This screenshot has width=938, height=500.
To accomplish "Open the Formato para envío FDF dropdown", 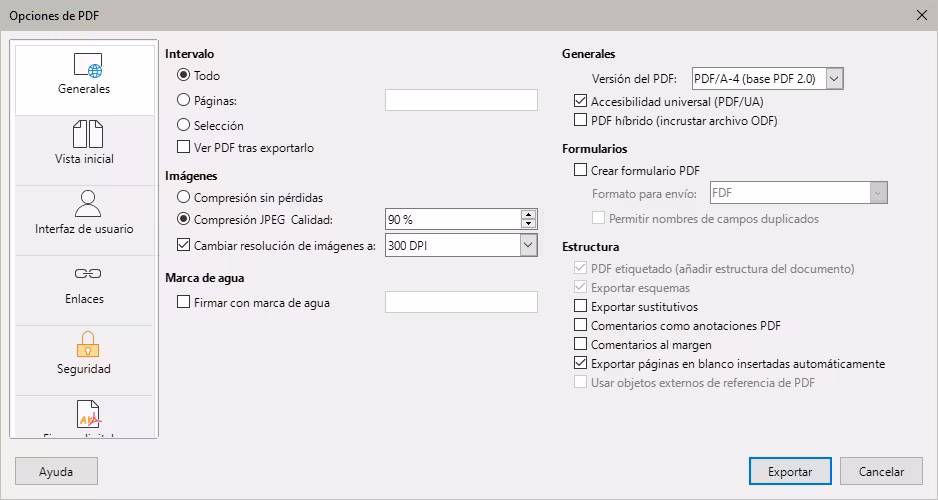I will coord(799,193).
